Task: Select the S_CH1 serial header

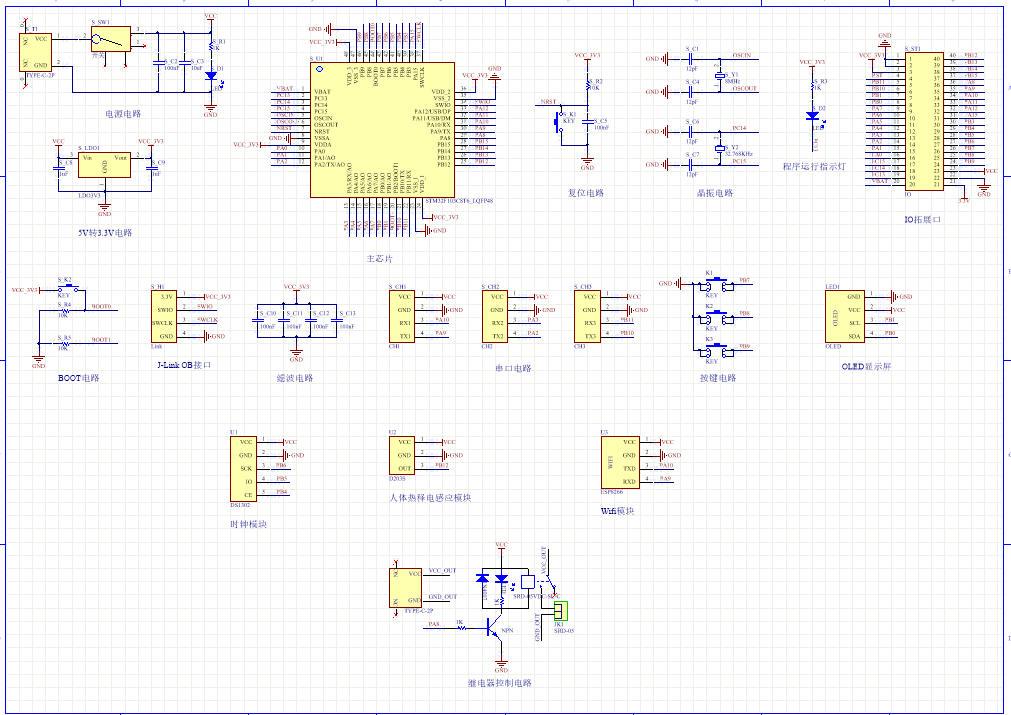Action: coord(402,317)
